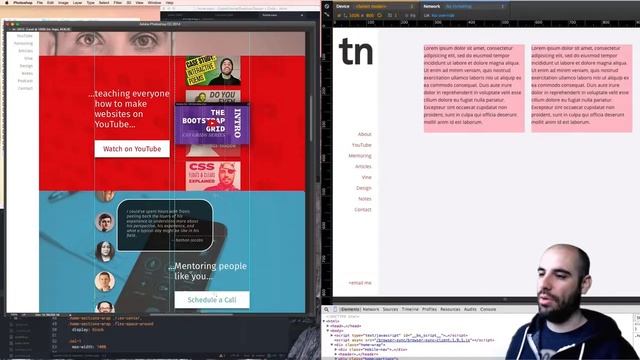Click Watch on YouTube button in mockup
The height and width of the screenshot is (360, 640).
(132, 149)
